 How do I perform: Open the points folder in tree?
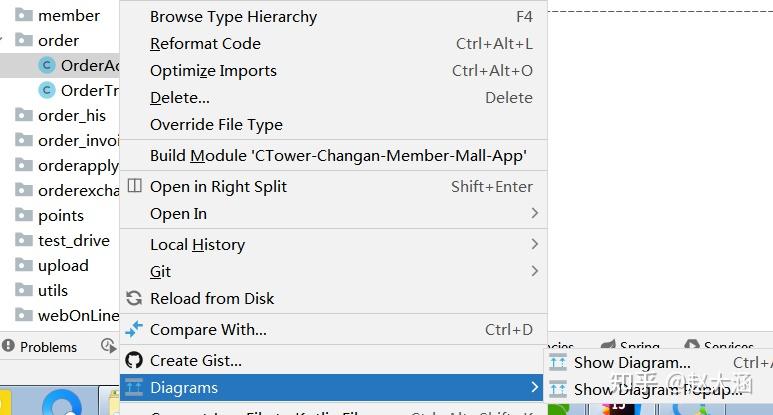(x=60, y=215)
